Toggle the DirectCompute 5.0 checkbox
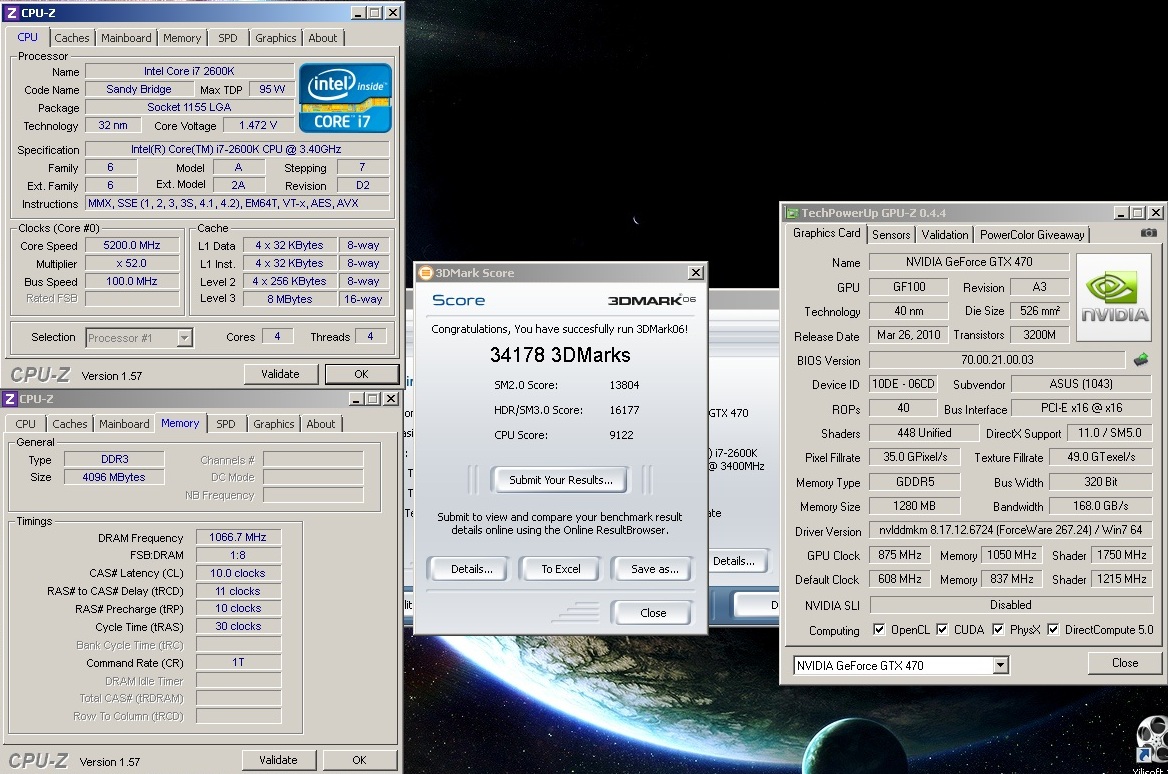The image size is (1168, 774). pos(1053,629)
